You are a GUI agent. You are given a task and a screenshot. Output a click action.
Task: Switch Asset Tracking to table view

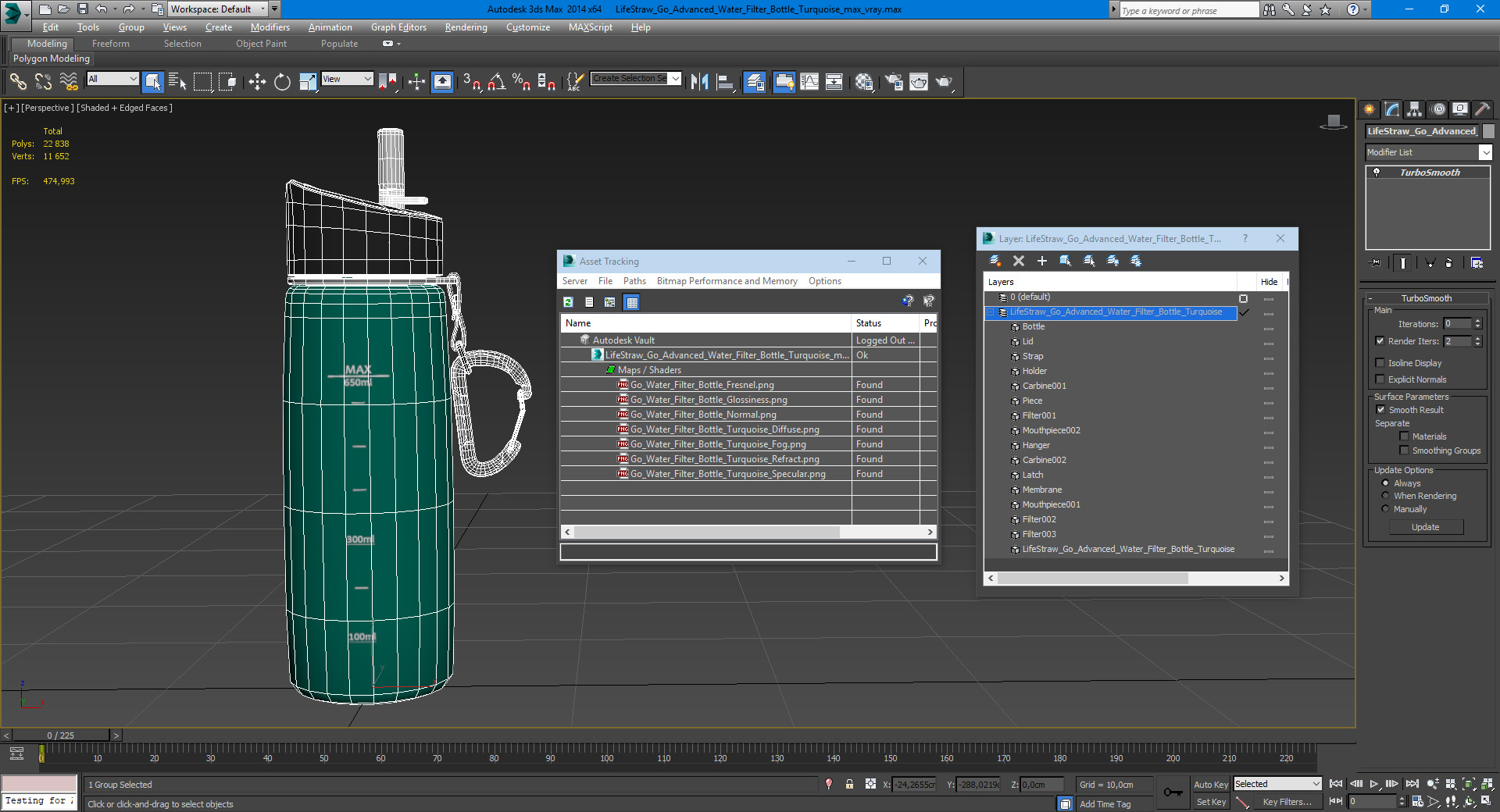pyautogui.click(x=632, y=301)
